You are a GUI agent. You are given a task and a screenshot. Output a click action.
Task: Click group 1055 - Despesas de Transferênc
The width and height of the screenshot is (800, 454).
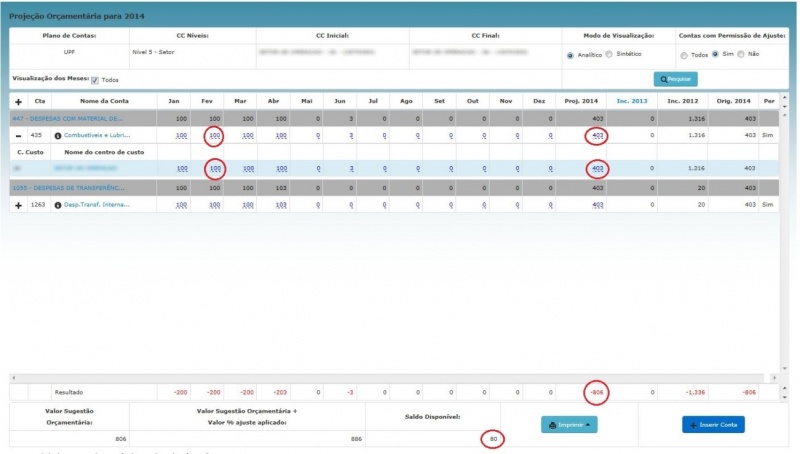coord(68,188)
